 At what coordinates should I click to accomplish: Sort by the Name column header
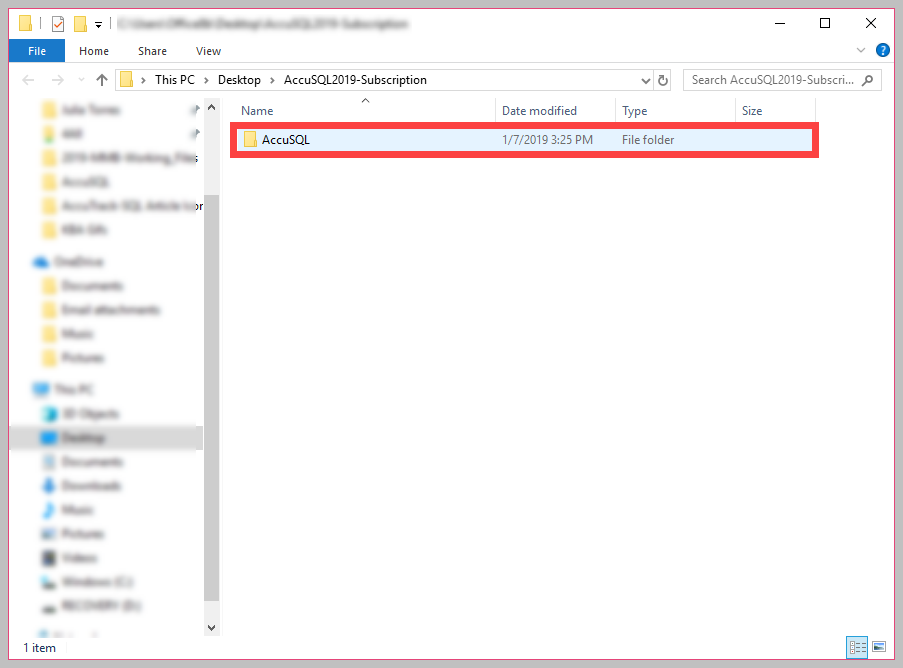(x=257, y=111)
